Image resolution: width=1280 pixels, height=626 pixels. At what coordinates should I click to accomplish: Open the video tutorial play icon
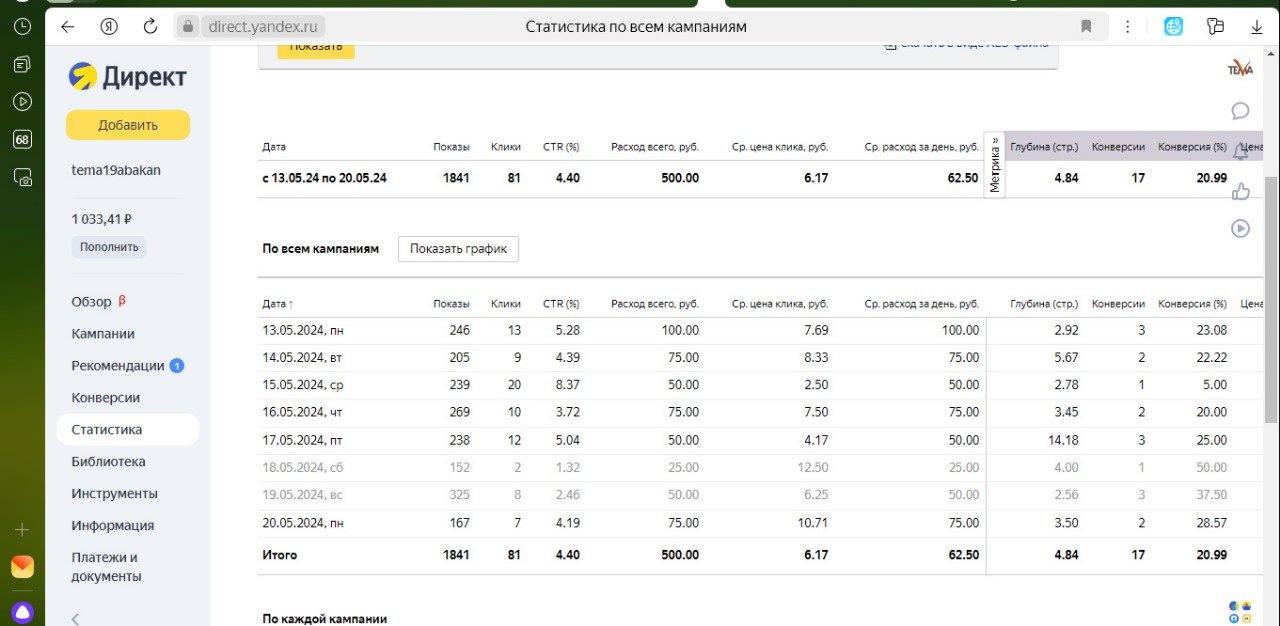pos(1240,229)
